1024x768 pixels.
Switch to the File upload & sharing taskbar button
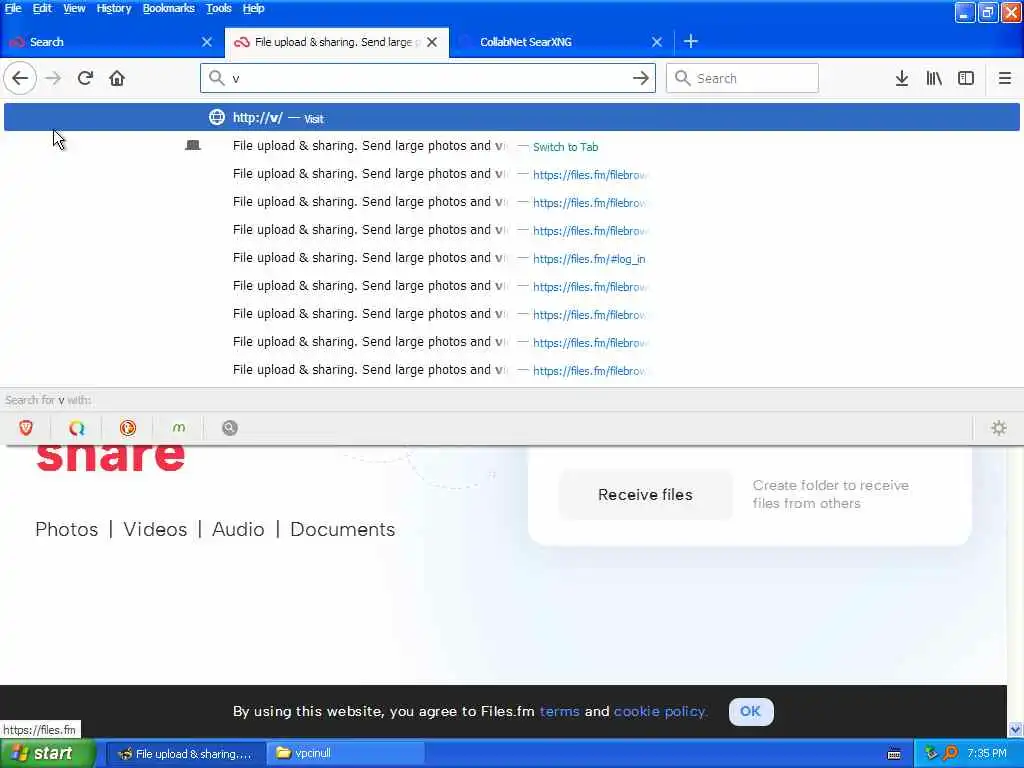[185, 754]
